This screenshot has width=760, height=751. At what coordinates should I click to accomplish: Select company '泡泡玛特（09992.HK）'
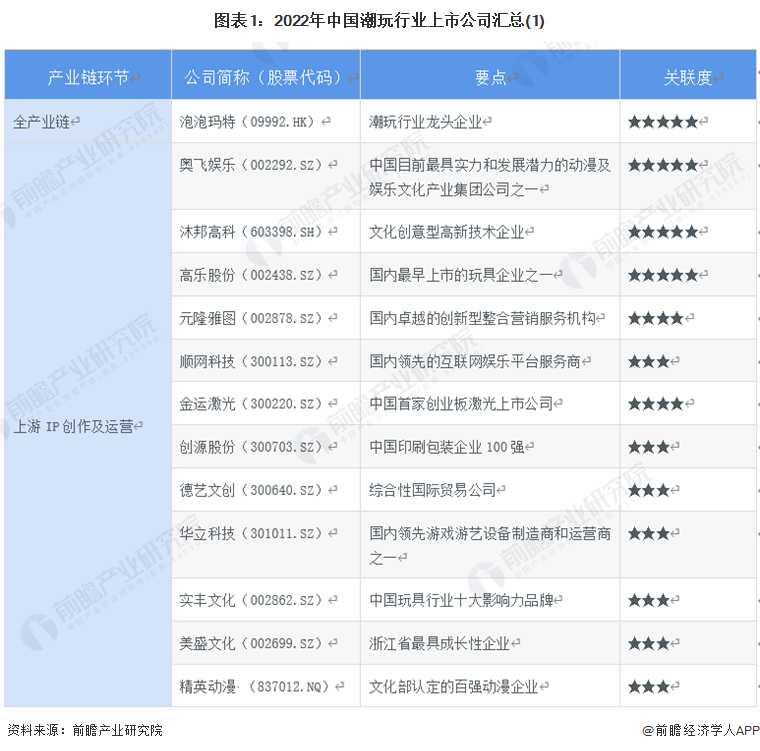coord(250,121)
